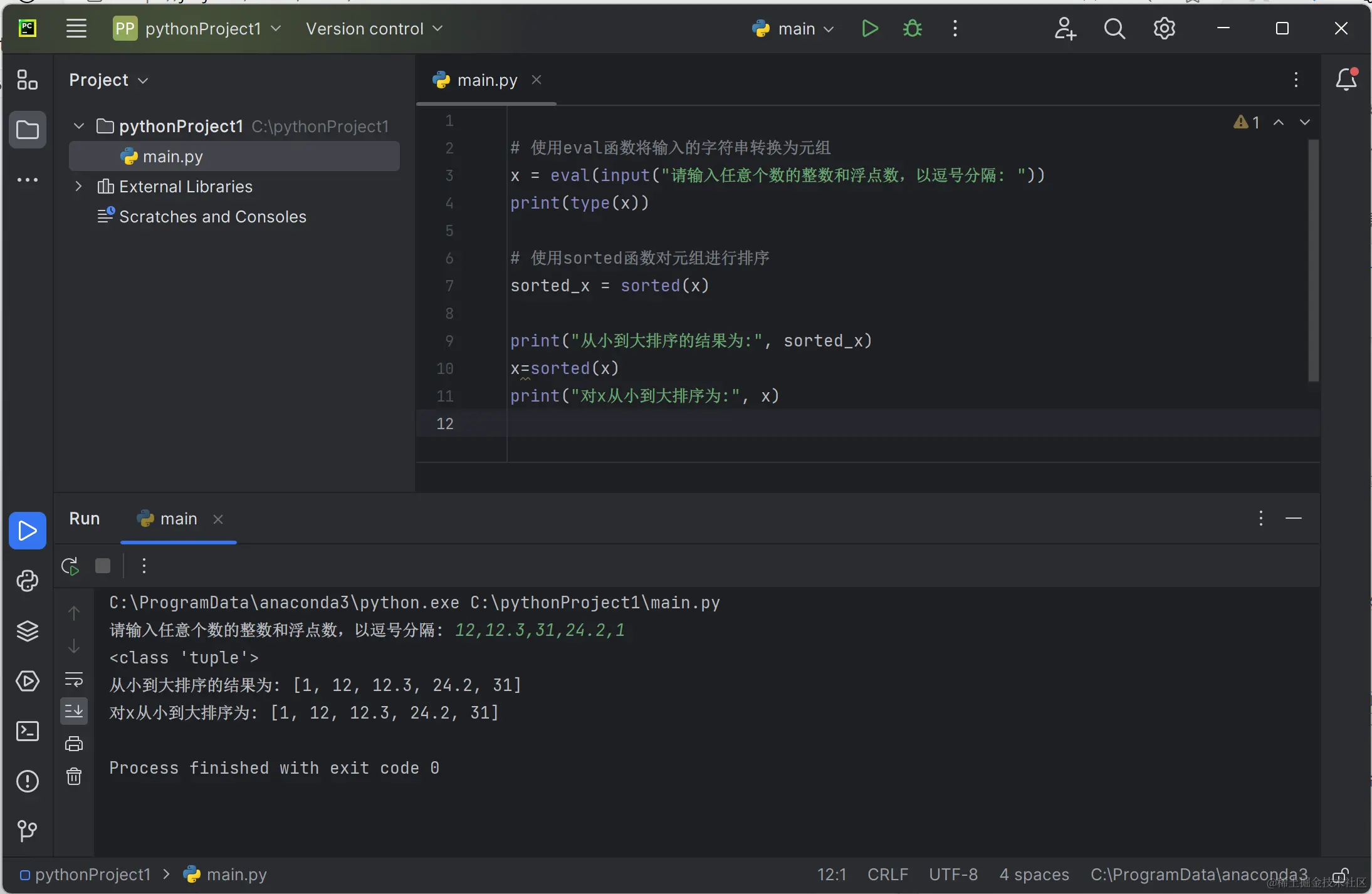
Task: Toggle soft-wrap in the Run console
Action: 74,679
